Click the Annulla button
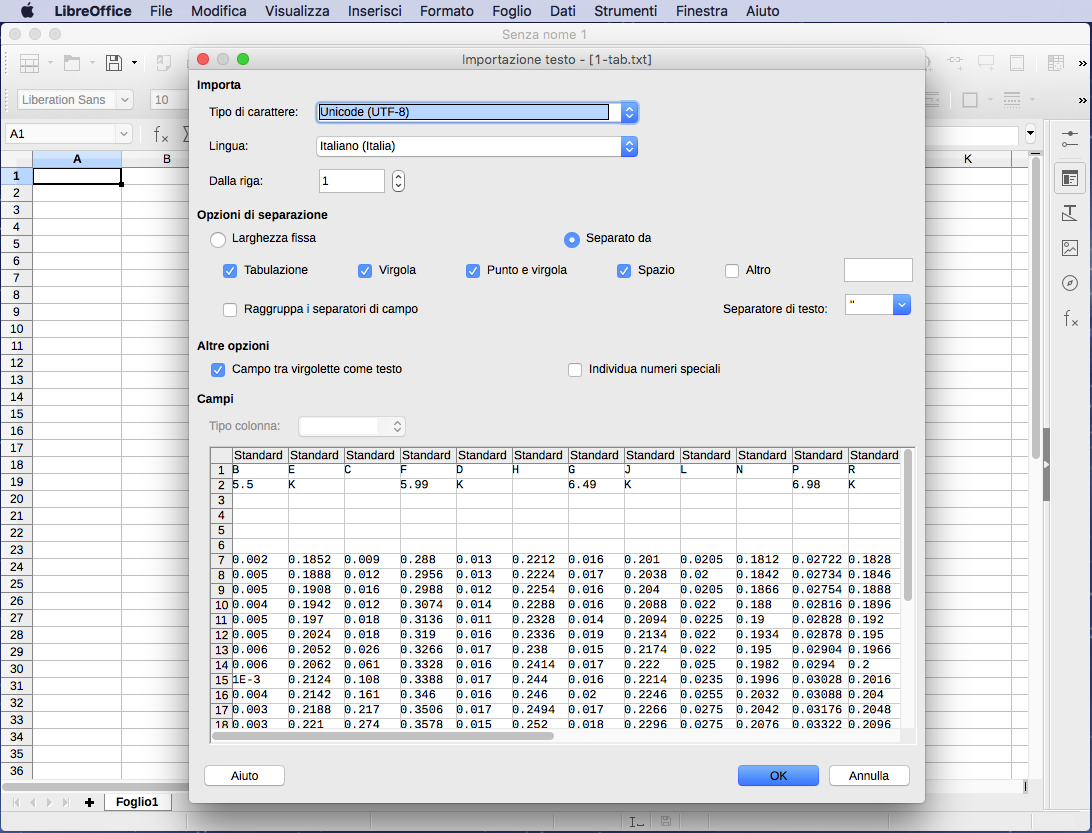 [868, 775]
